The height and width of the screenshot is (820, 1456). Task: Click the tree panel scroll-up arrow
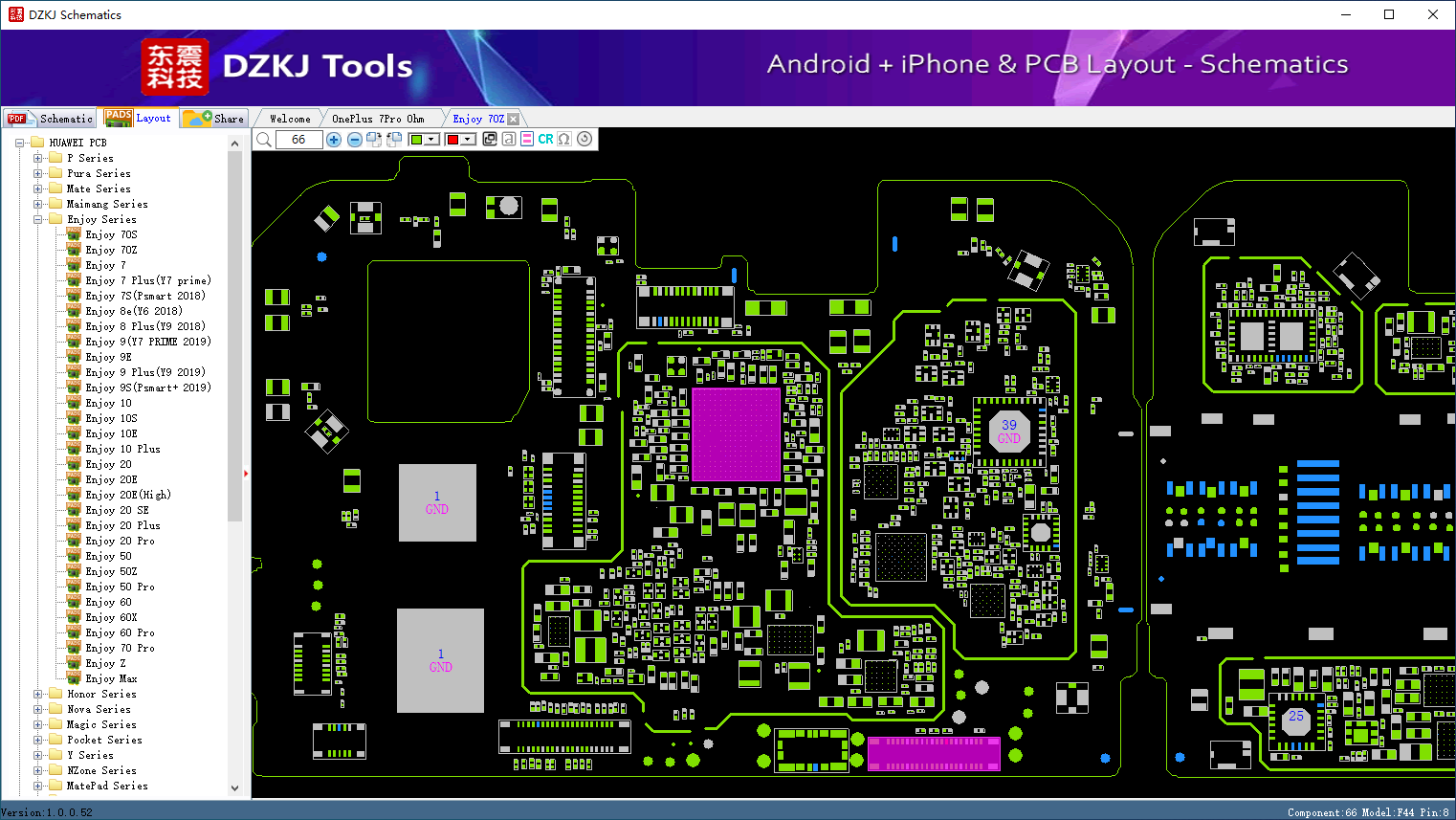(x=235, y=144)
